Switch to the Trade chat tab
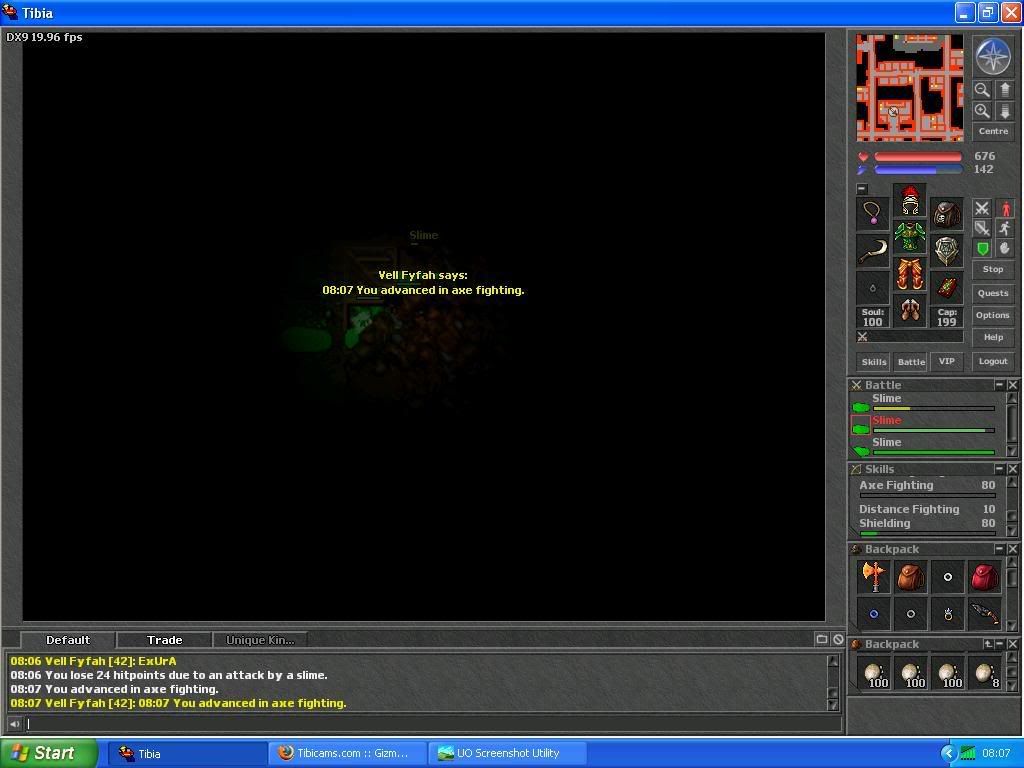The height and width of the screenshot is (768, 1024). coord(165,640)
